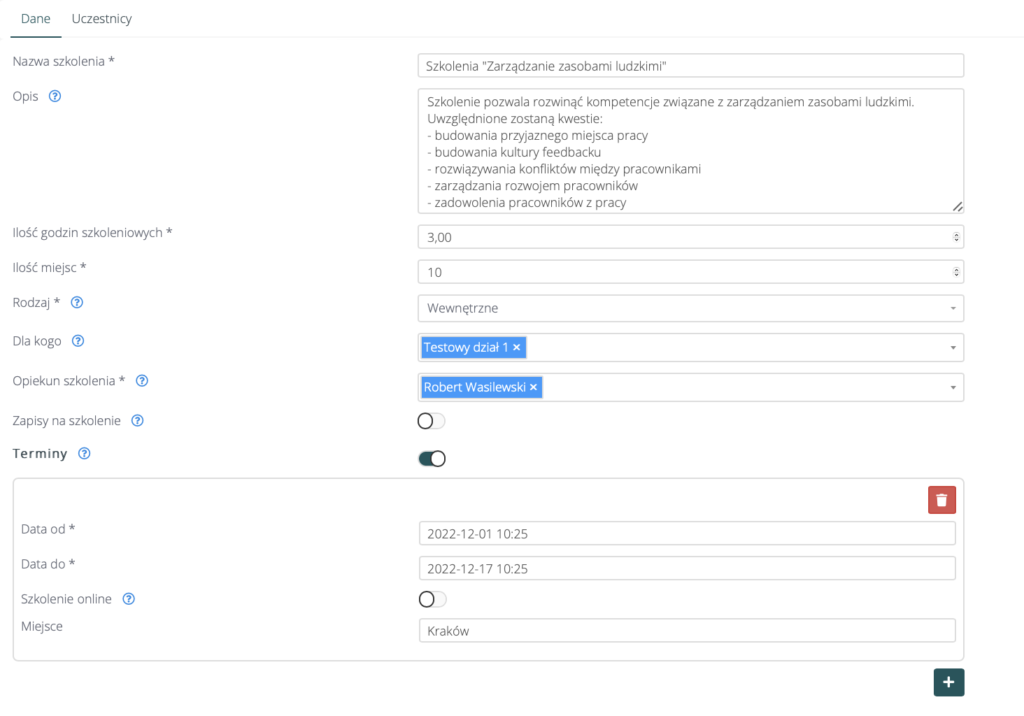Image resolution: width=1024 pixels, height=716 pixels.
Task: Open the Rodzaj dropdown
Action: (x=690, y=308)
